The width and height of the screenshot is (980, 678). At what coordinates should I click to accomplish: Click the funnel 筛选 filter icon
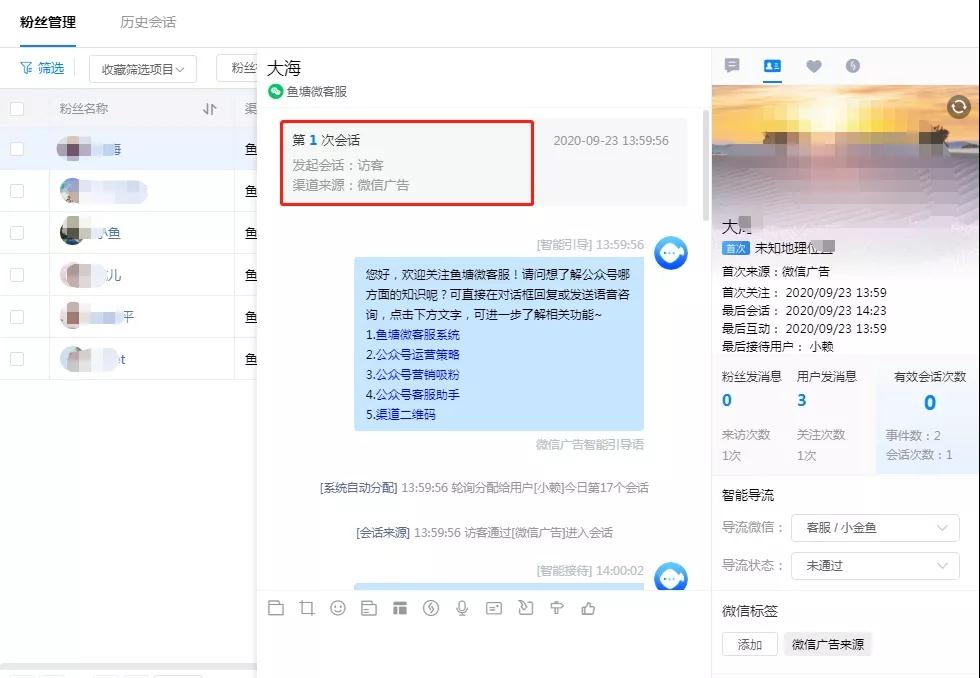point(26,67)
